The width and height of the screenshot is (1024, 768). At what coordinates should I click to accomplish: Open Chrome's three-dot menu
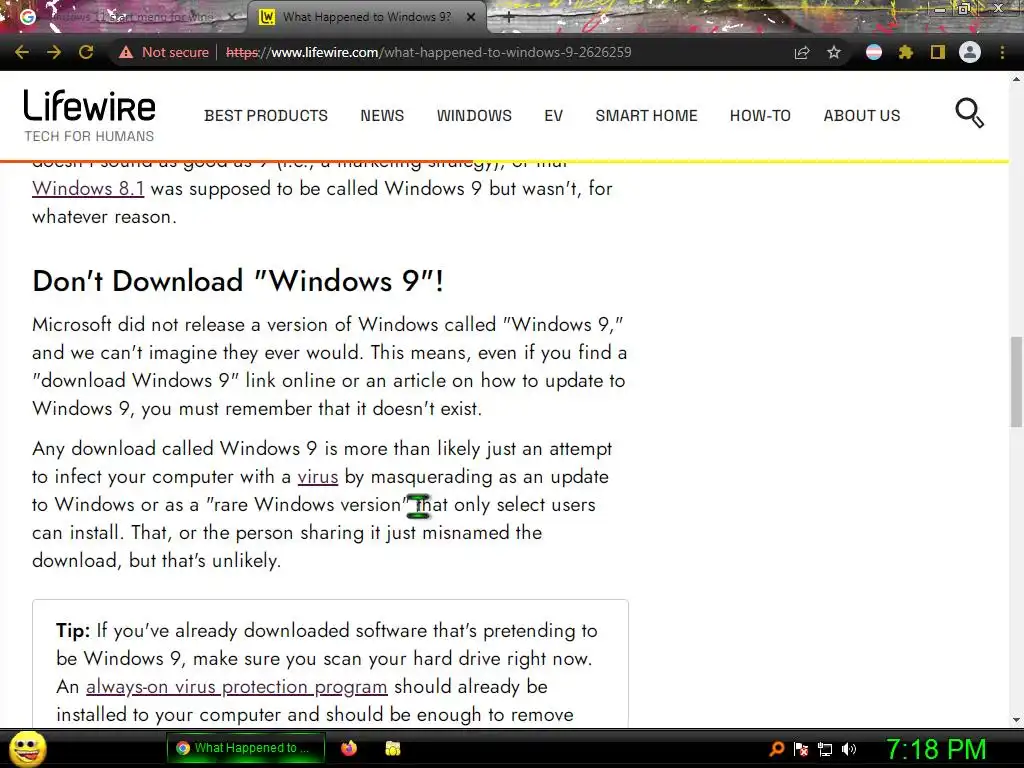[1002, 52]
